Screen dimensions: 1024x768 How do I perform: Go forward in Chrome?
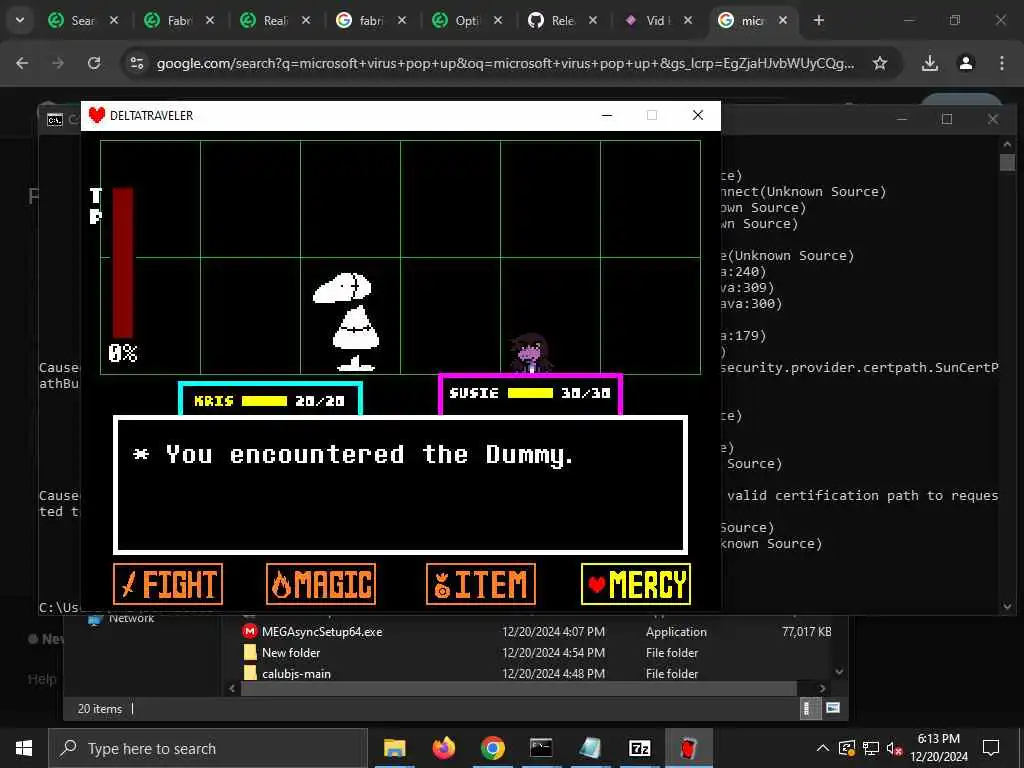58,63
